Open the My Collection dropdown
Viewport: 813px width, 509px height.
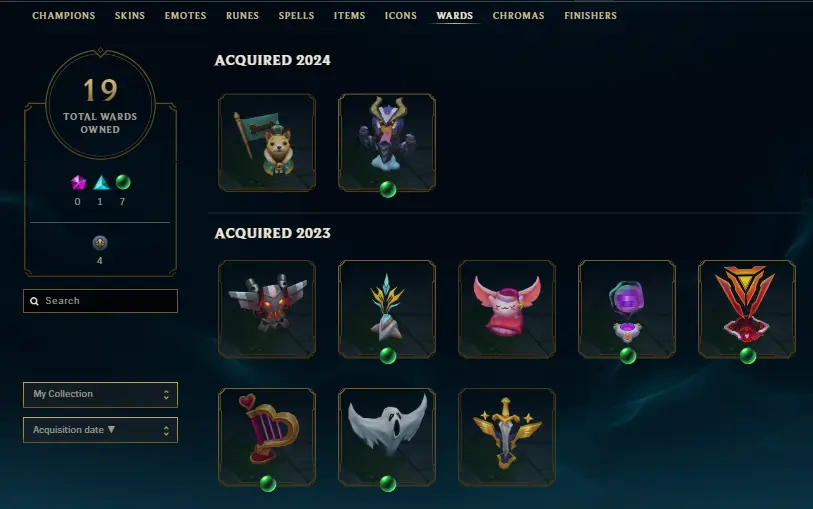click(101, 394)
